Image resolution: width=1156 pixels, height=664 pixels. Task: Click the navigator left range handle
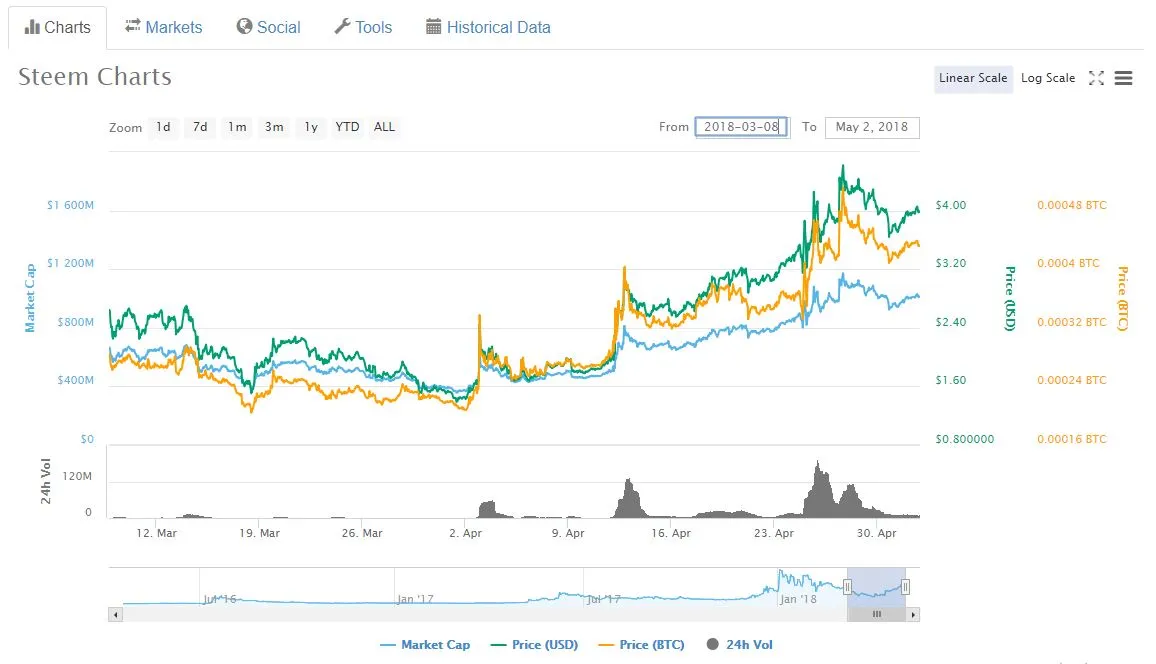tap(847, 587)
